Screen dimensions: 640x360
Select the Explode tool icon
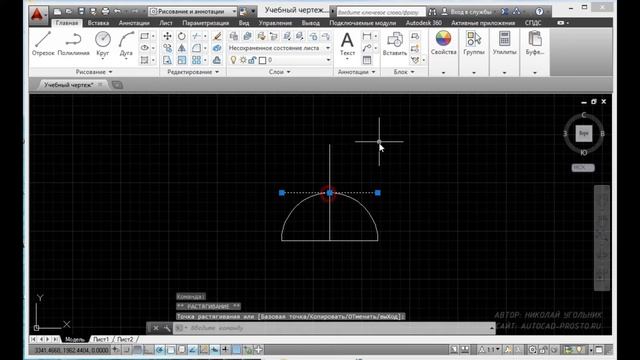[x=217, y=48]
